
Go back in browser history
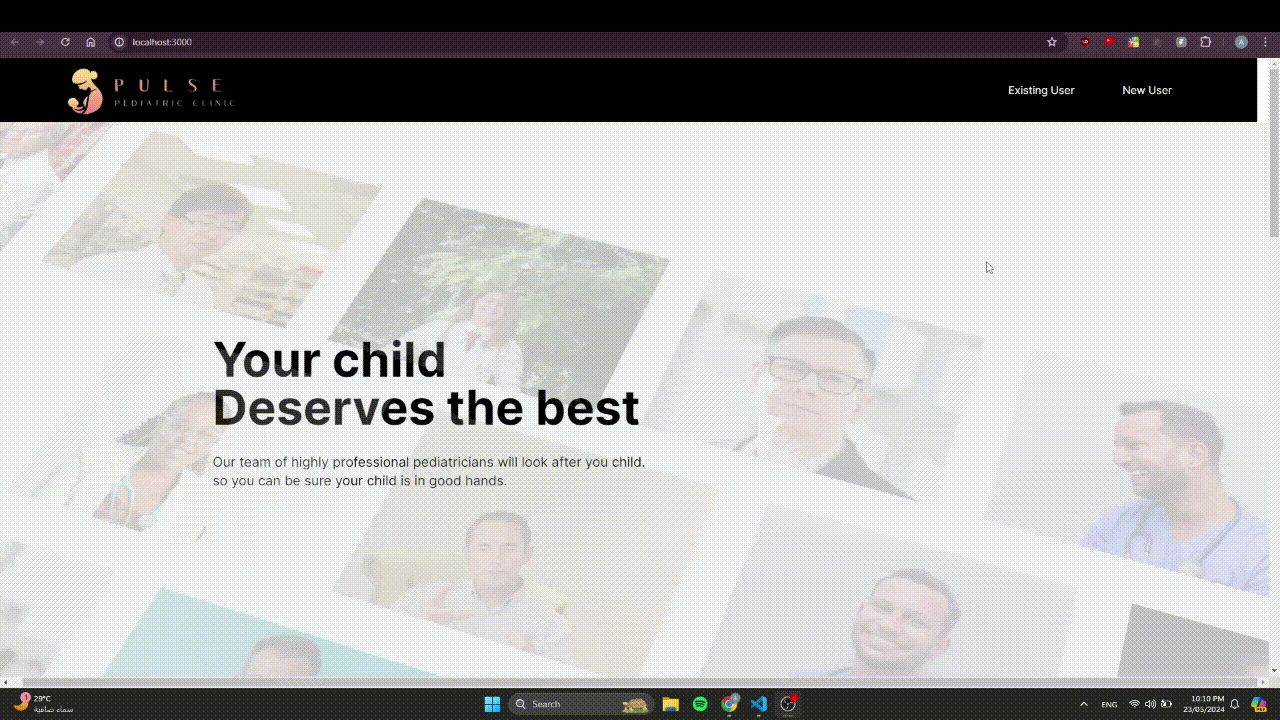(x=14, y=42)
